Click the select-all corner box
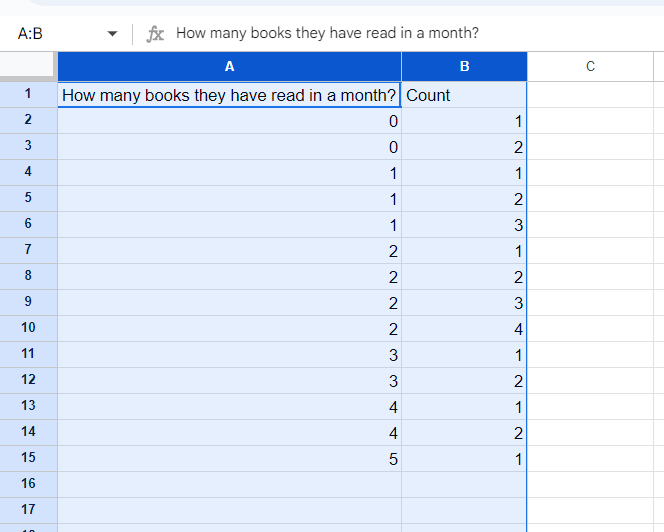This screenshot has height=532, width=664. [28, 67]
